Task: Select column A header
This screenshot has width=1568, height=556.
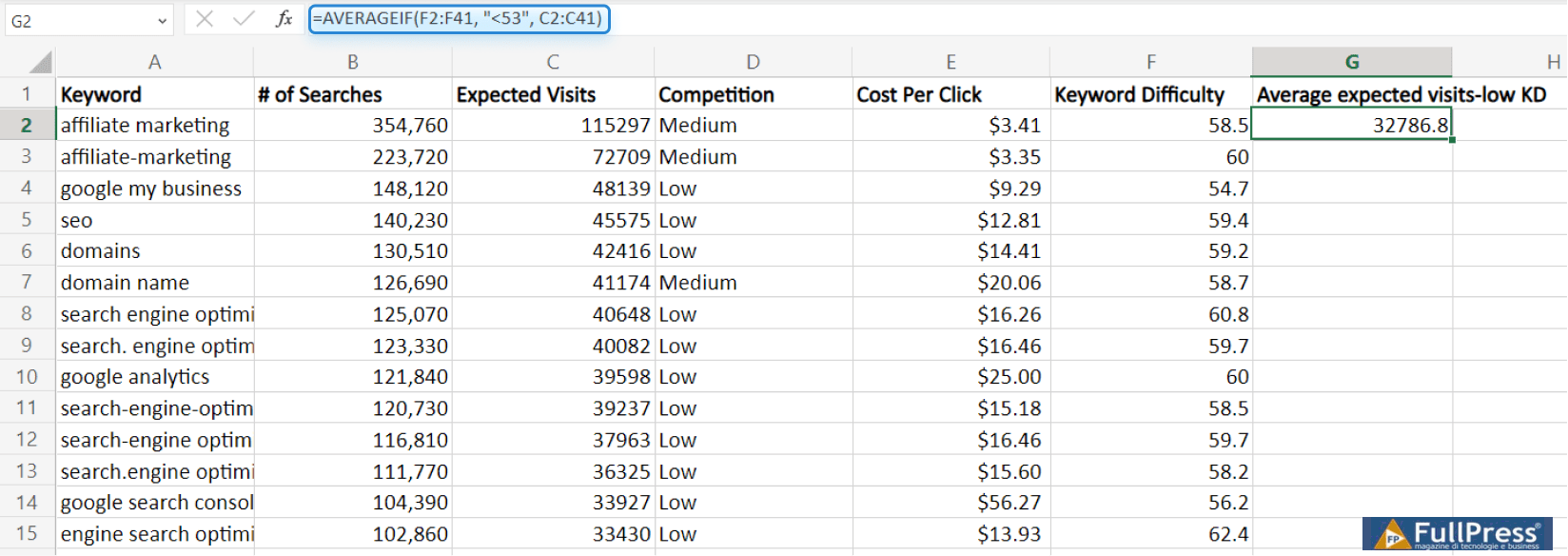Action: (154, 62)
